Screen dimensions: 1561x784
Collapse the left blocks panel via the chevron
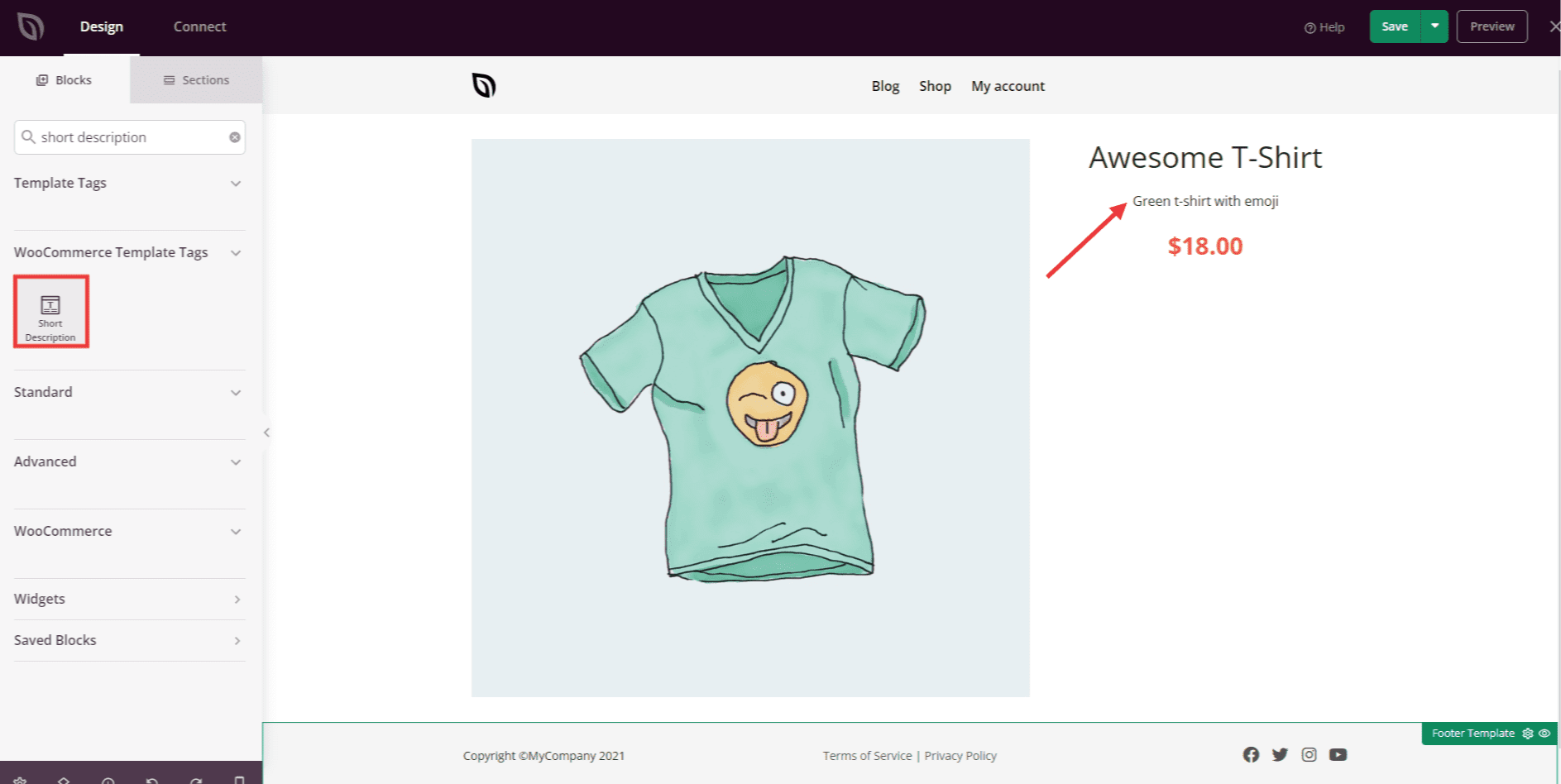(x=266, y=432)
